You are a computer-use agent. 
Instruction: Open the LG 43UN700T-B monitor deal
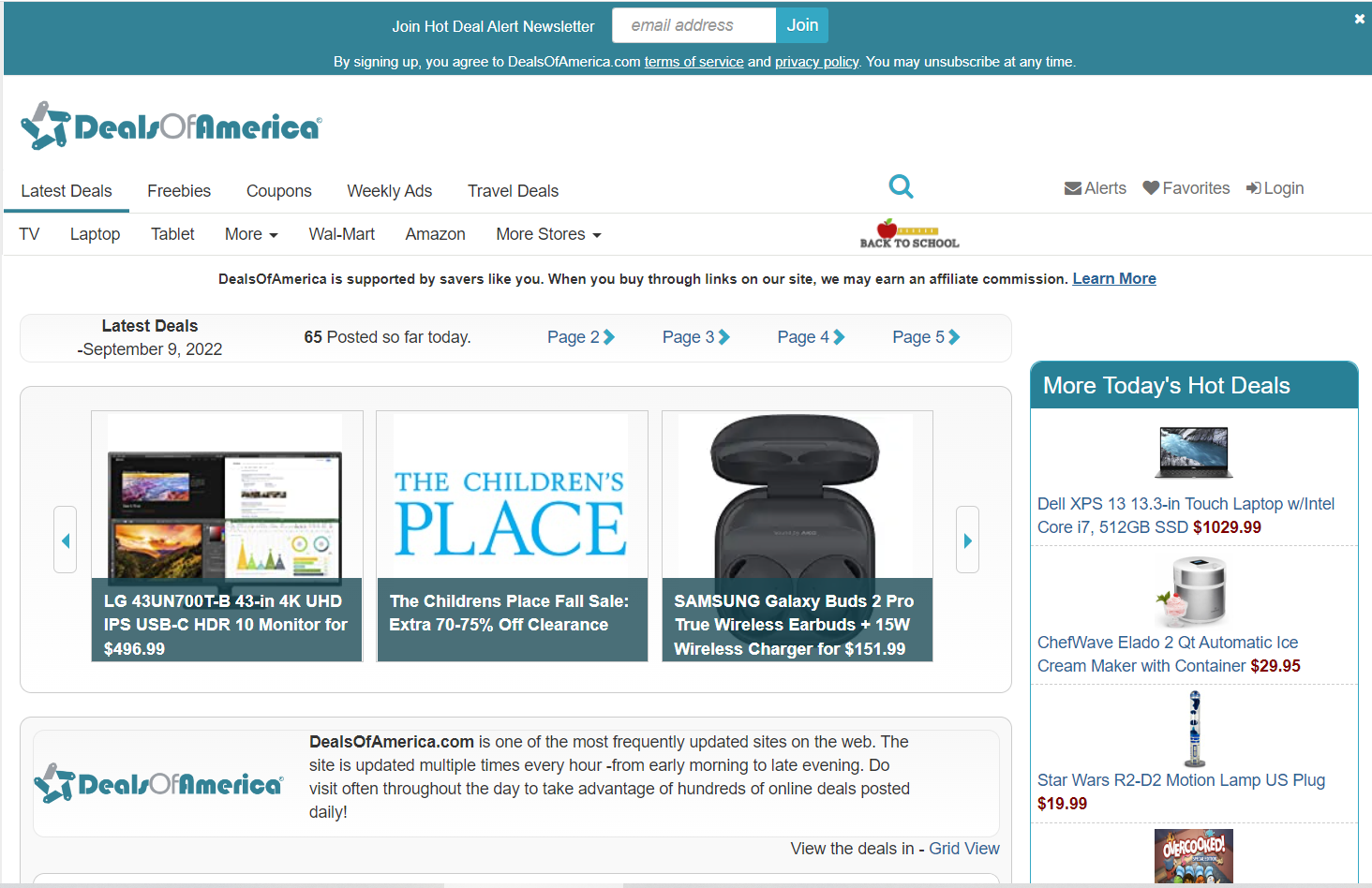227,536
